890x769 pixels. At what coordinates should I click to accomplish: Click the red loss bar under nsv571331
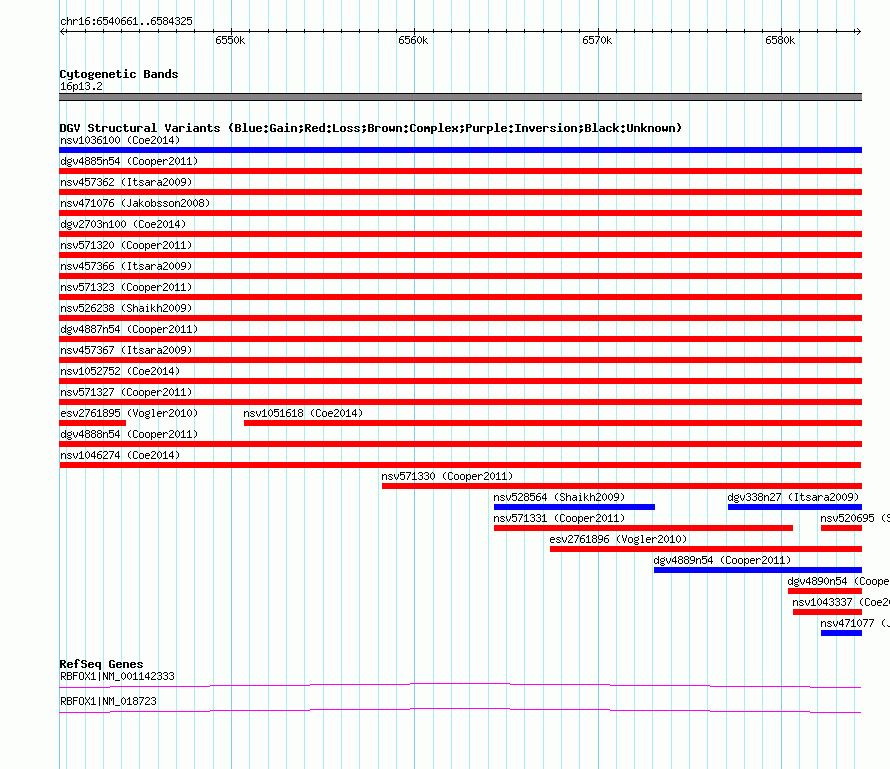pos(643,528)
